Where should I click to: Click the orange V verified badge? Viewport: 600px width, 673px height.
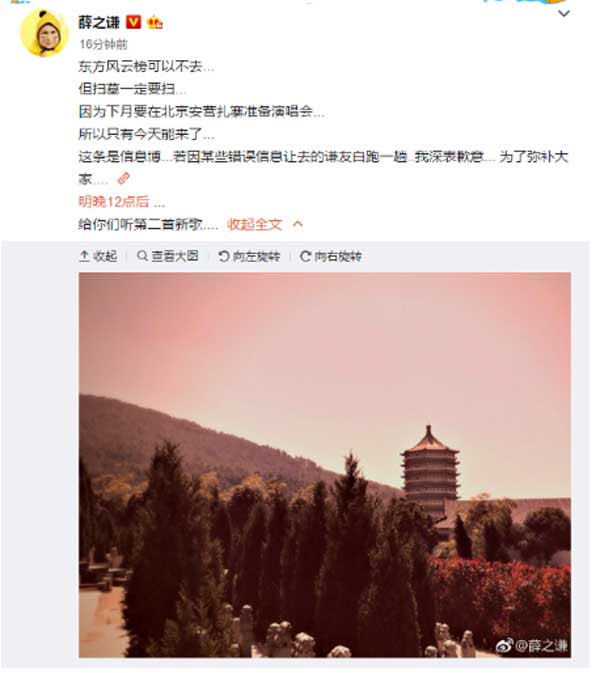coord(133,22)
